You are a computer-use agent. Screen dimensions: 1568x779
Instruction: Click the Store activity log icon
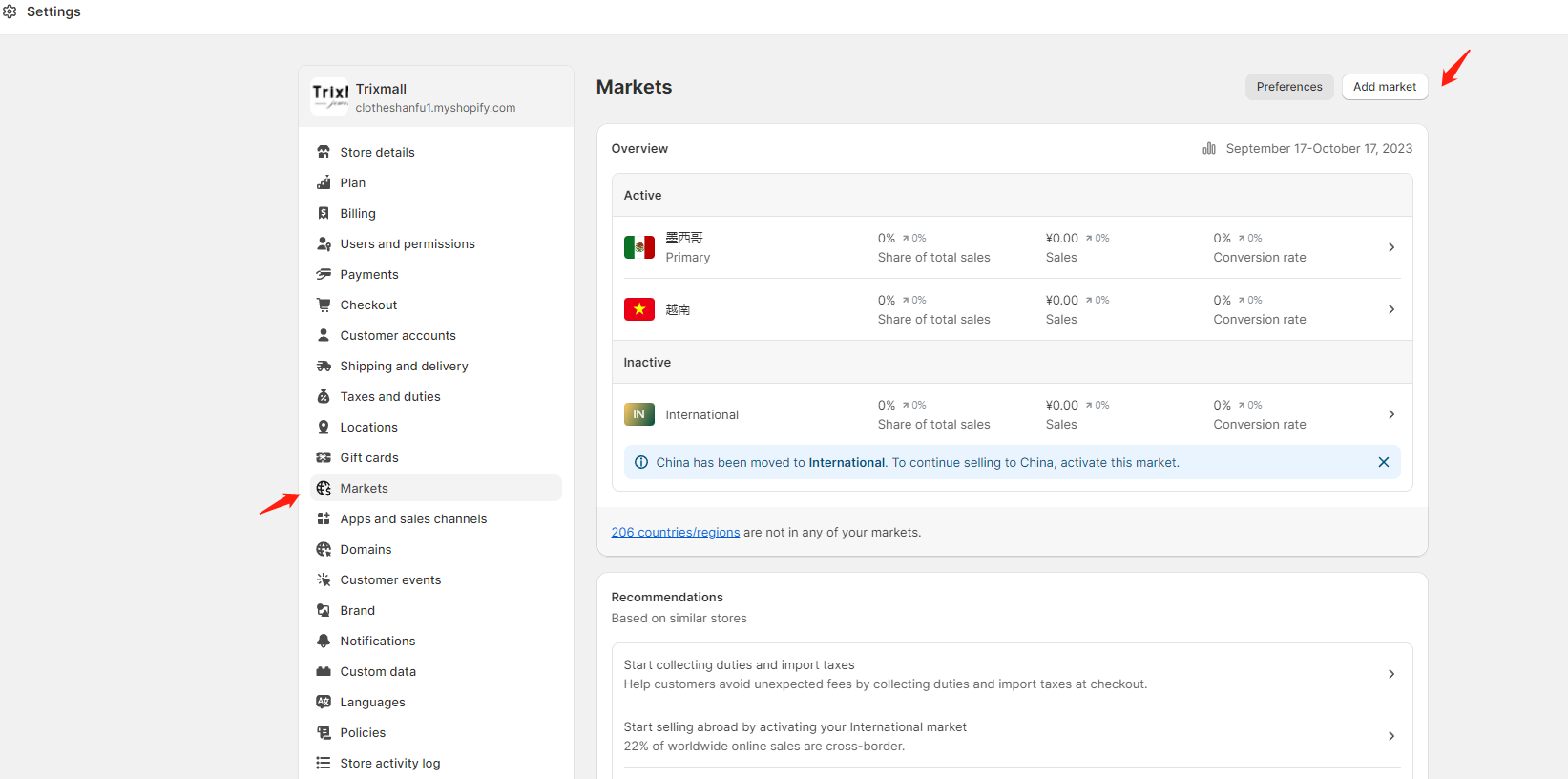tap(324, 763)
